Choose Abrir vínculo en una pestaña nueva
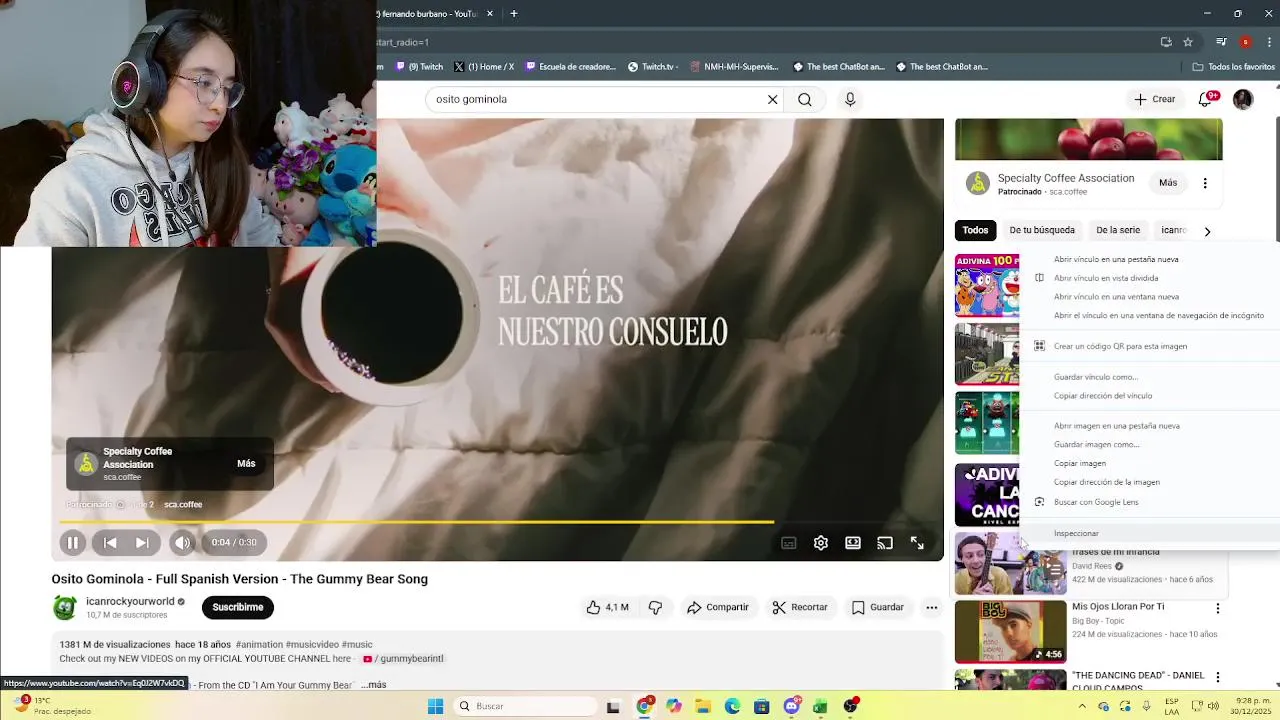The image size is (1280, 720). point(1149,259)
